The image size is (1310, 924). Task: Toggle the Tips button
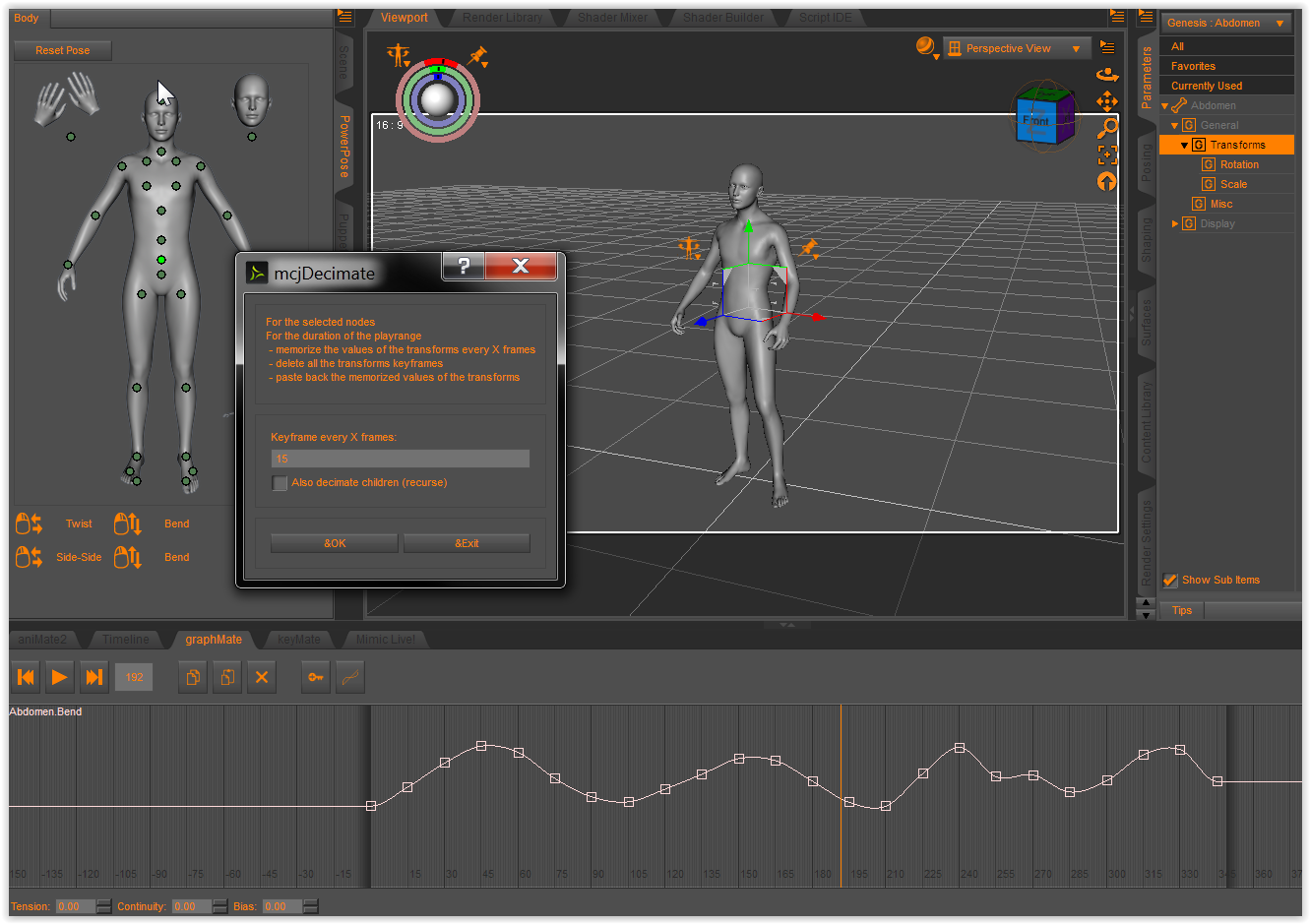point(1181,609)
